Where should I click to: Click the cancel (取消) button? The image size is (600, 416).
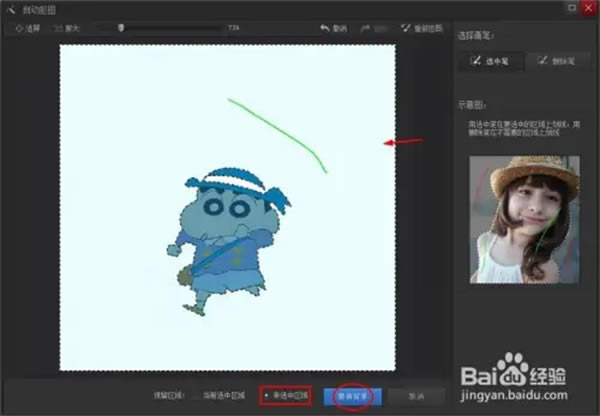(x=416, y=396)
